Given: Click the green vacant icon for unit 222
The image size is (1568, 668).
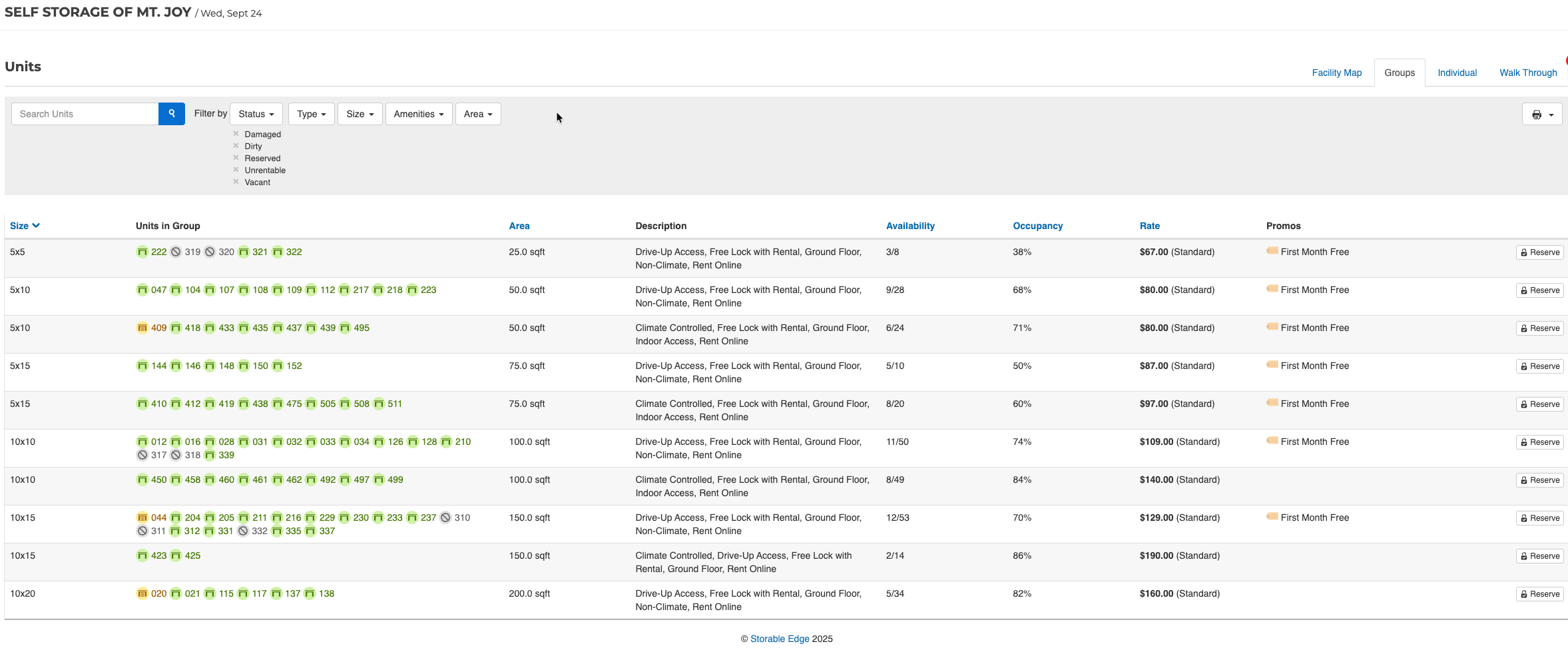Looking at the screenshot, I should click(142, 252).
